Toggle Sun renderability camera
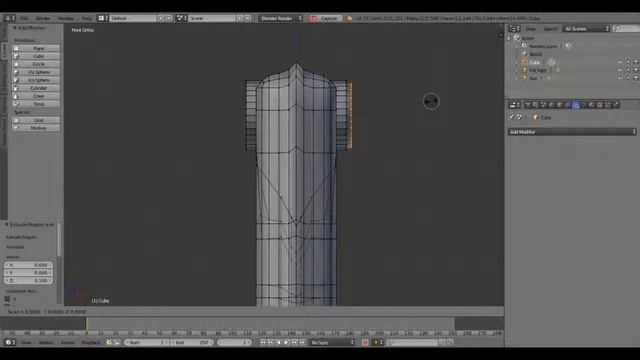Image resolution: width=640 pixels, height=360 pixels. [x=636, y=78]
